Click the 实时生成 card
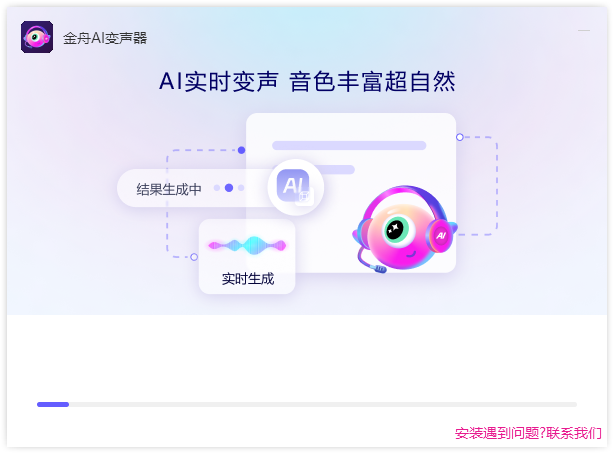 247,257
